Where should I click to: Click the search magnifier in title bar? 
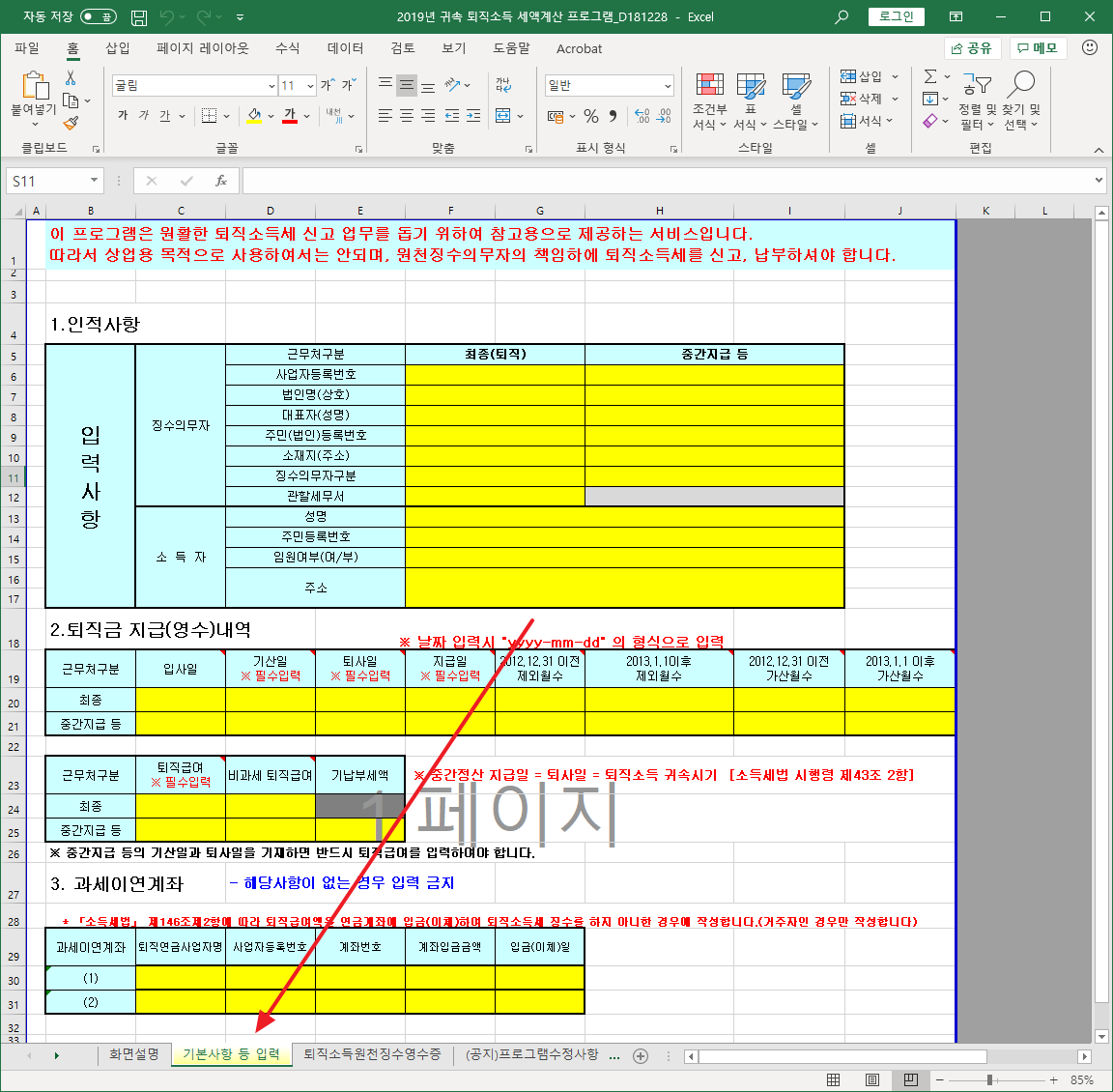pos(842,17)
